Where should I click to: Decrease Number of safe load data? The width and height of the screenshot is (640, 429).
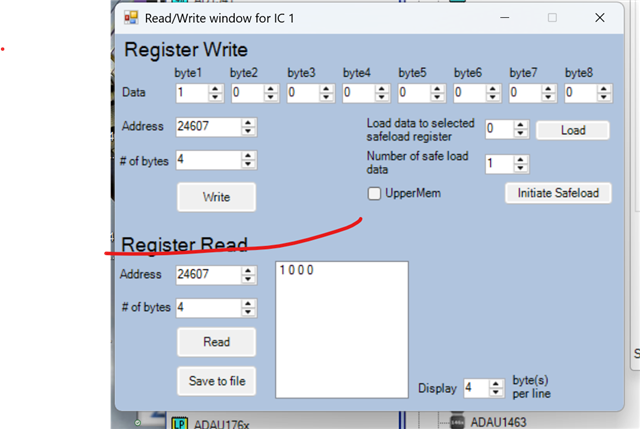click(520, 168)
